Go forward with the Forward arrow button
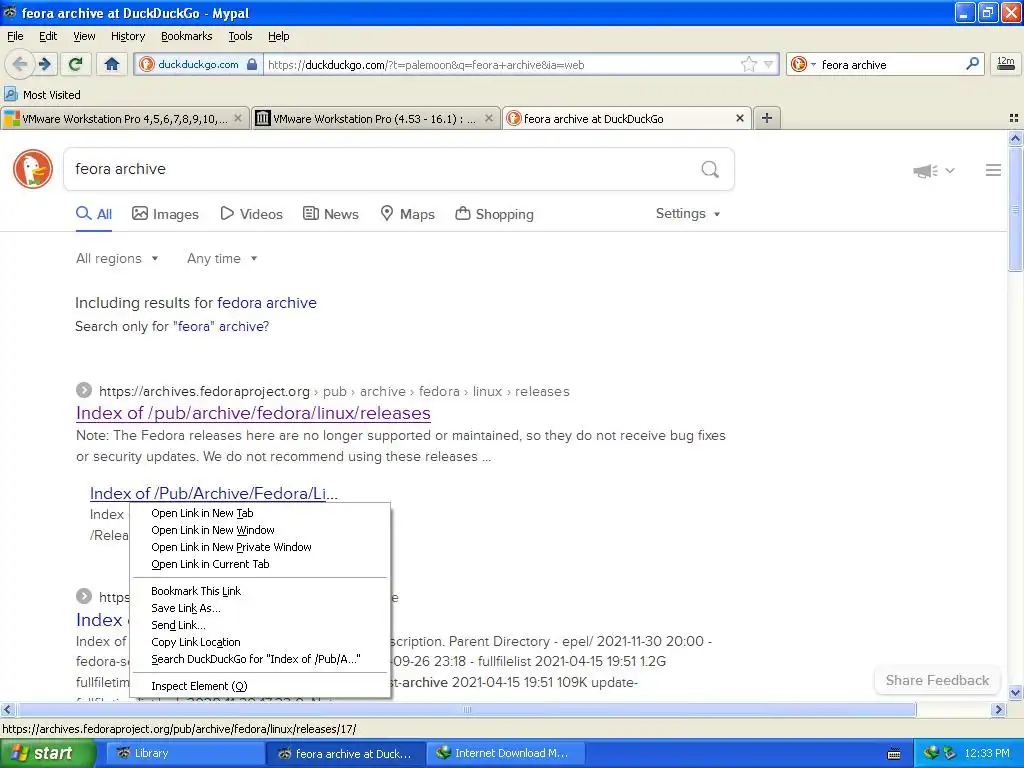 [x=44, y=64]
